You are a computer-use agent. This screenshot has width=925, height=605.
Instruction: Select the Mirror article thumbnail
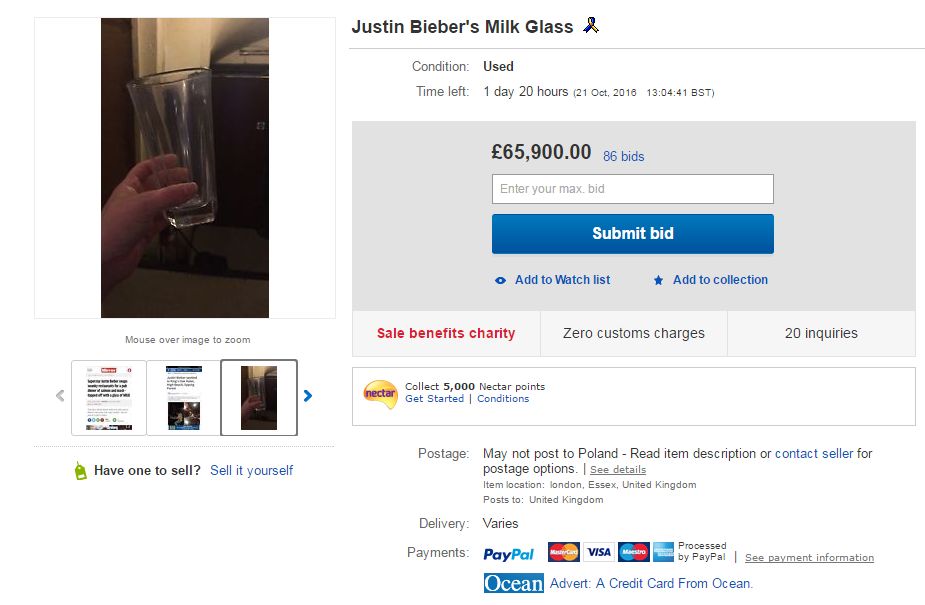(109, 397)
